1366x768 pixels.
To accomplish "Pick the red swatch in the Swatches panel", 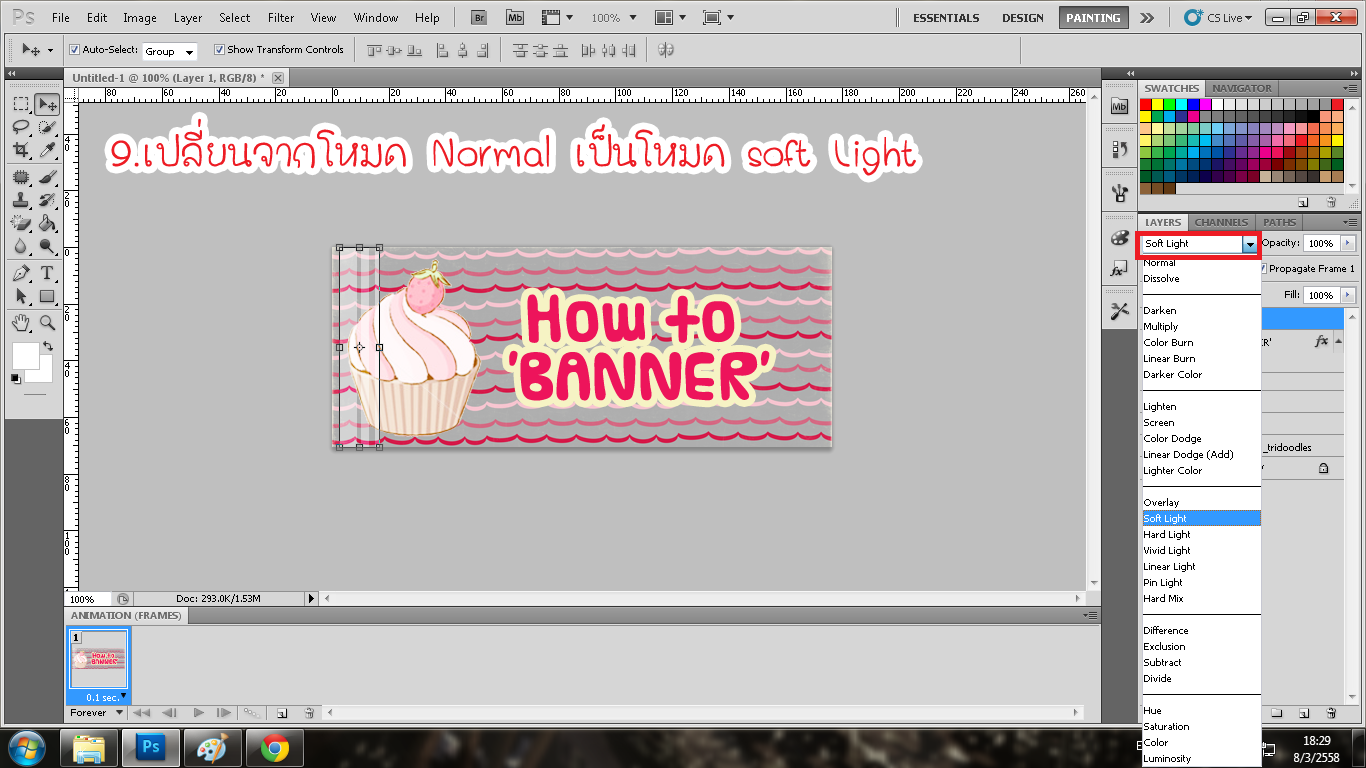I will point(1145,104).
